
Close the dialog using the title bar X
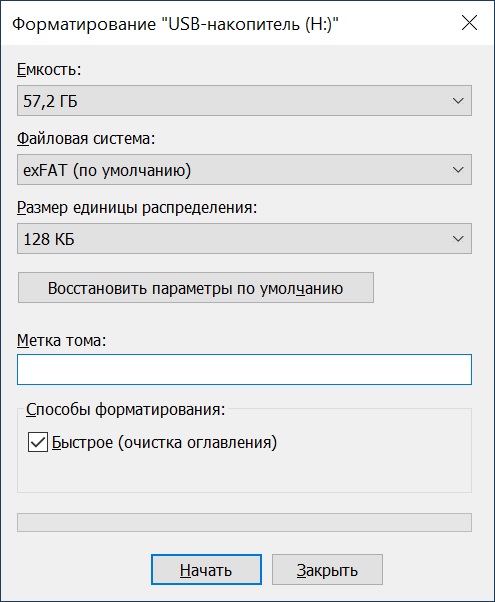pyautogui.click(x=469, y=23)
